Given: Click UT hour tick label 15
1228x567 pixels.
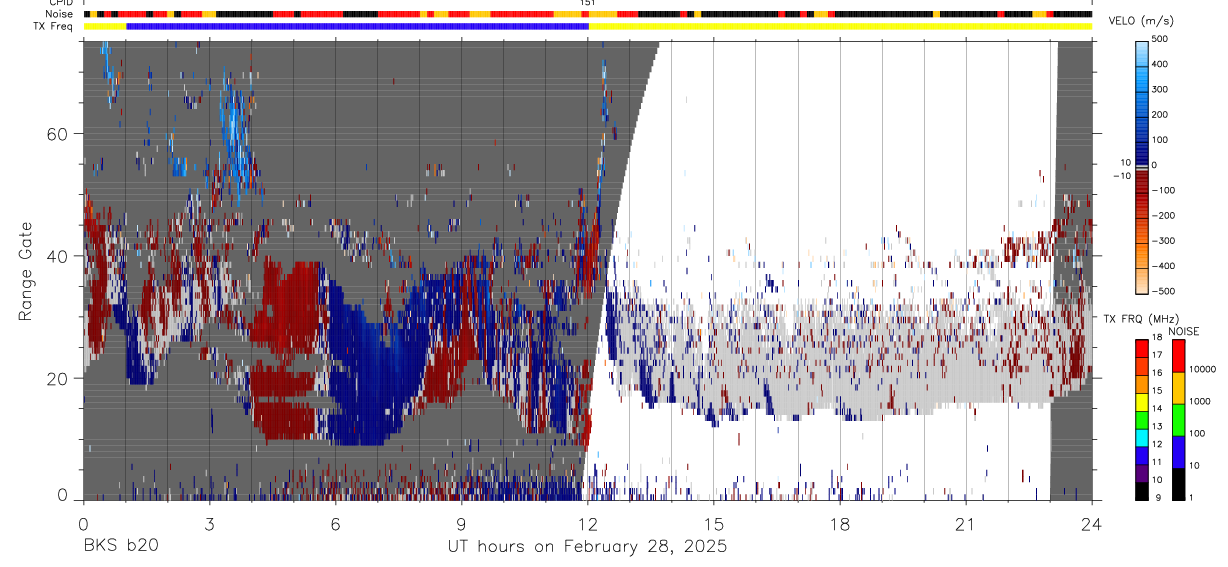Looking at the screenshot, I should [x=714, y=523].
